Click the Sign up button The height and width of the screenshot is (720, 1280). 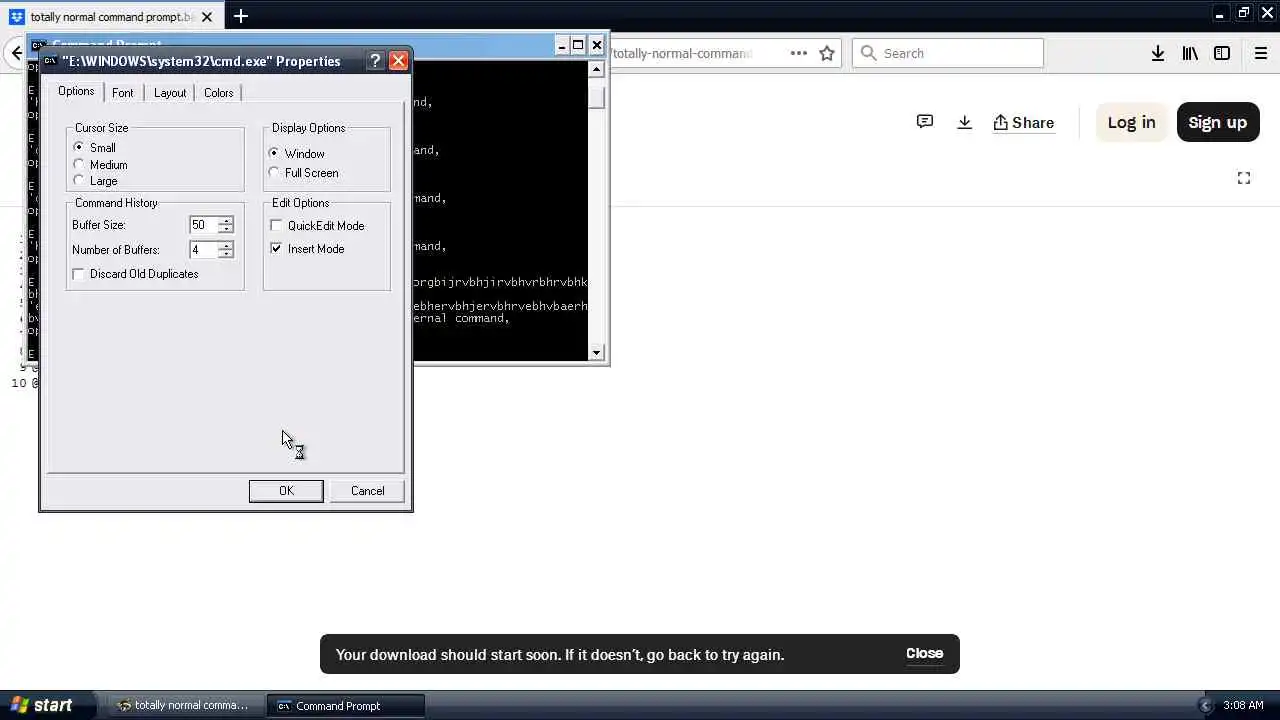point(1217,122)
